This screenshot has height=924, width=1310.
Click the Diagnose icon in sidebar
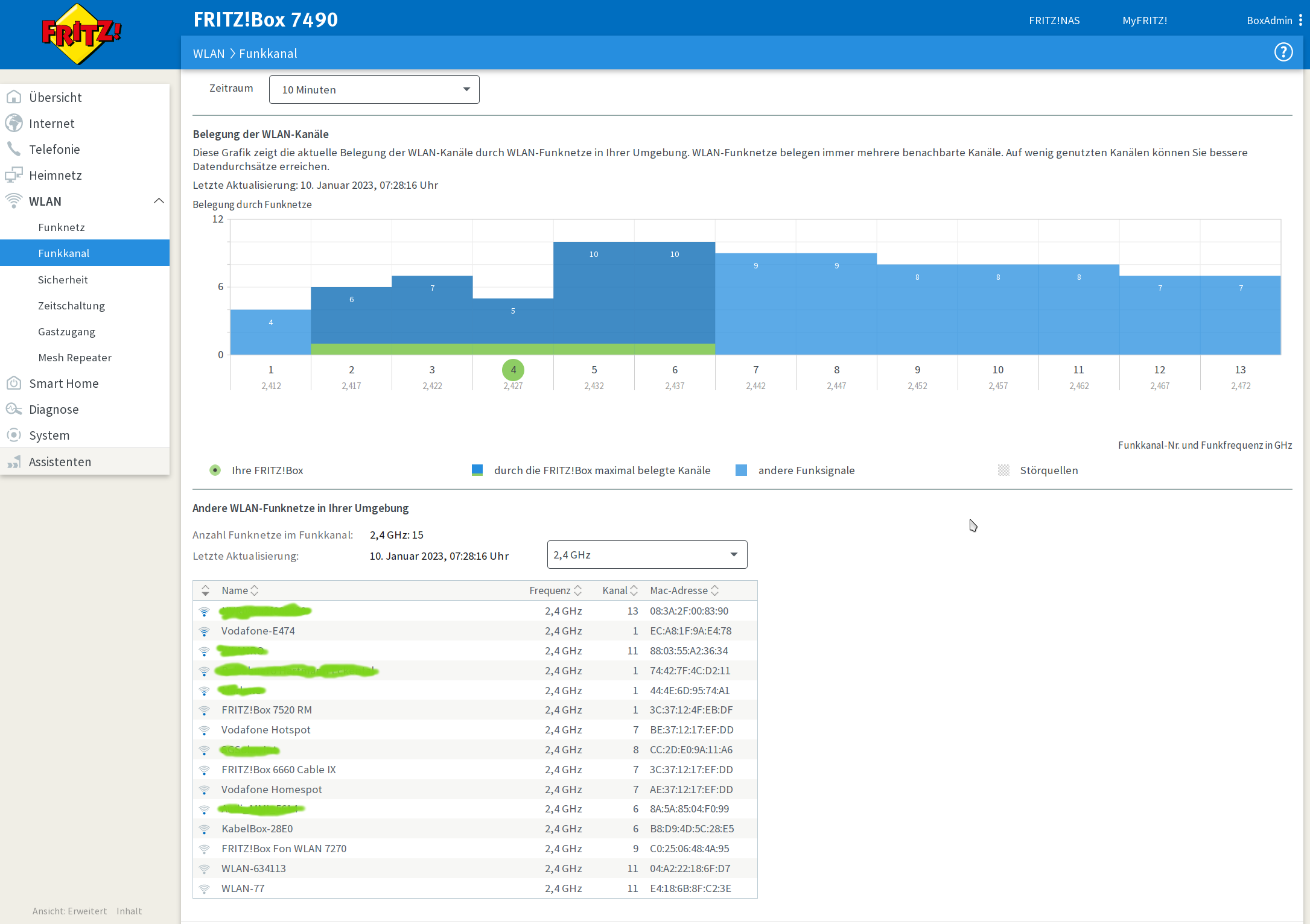14,409
